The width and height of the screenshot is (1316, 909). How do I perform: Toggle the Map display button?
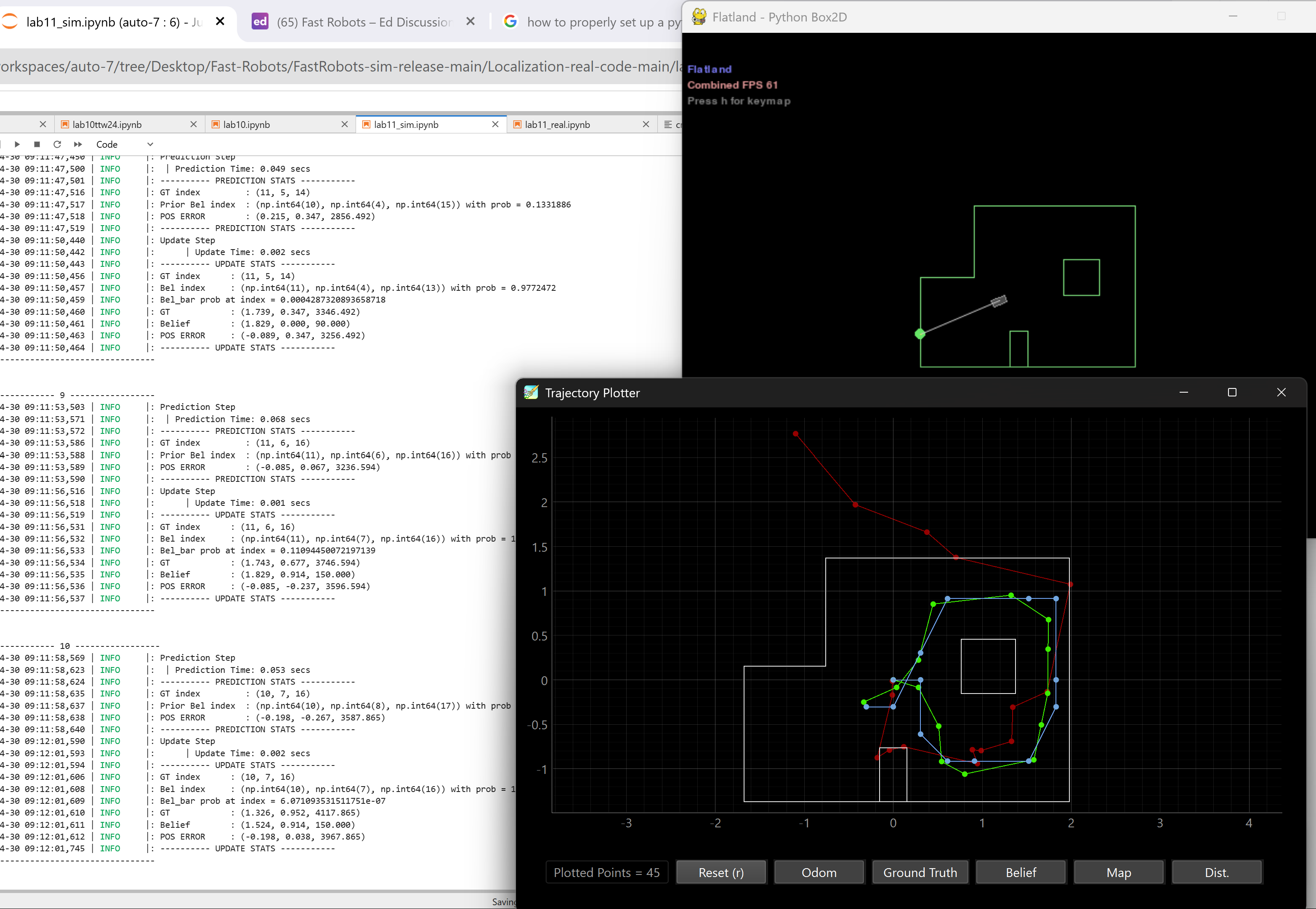tap(1118, 872)
